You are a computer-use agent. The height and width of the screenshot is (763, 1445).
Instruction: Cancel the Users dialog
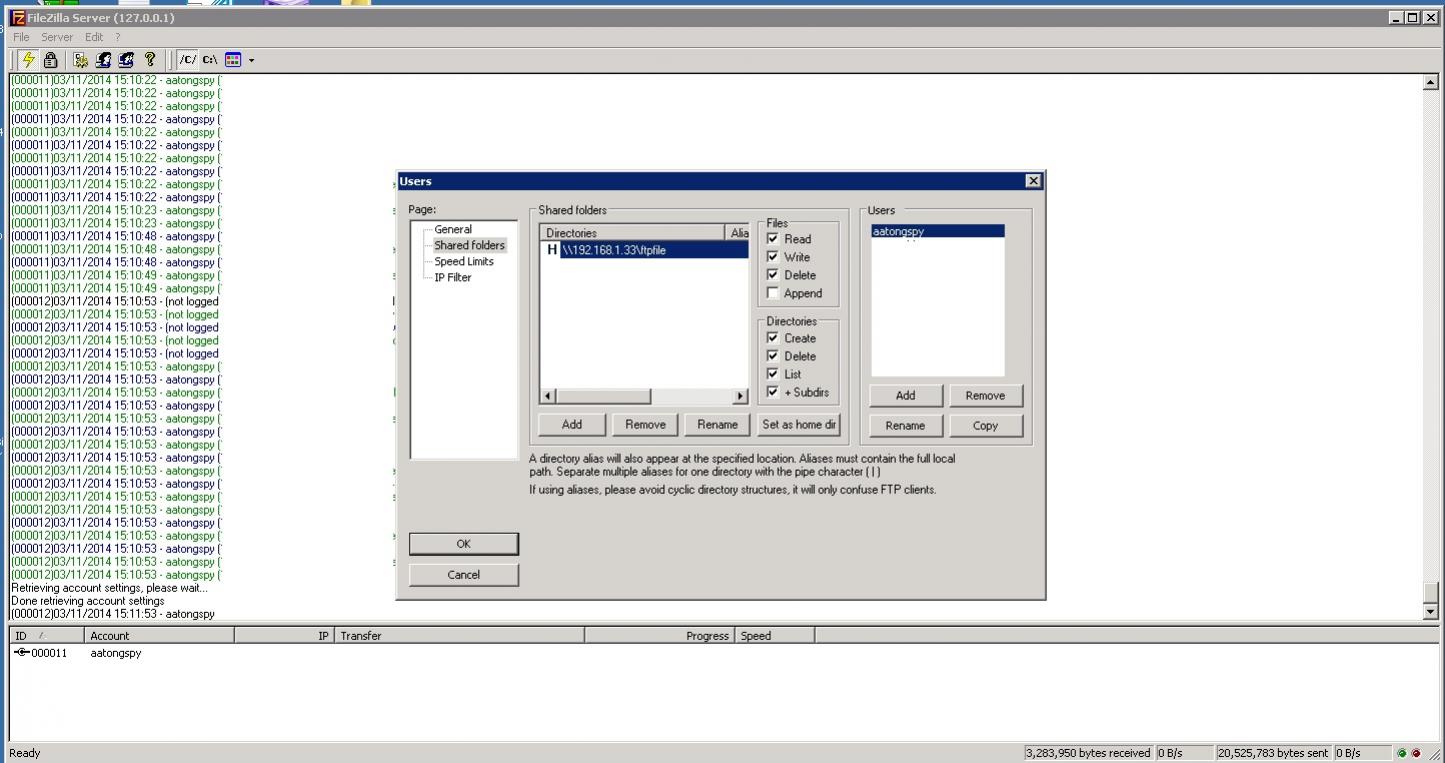[x=464, y=575]
